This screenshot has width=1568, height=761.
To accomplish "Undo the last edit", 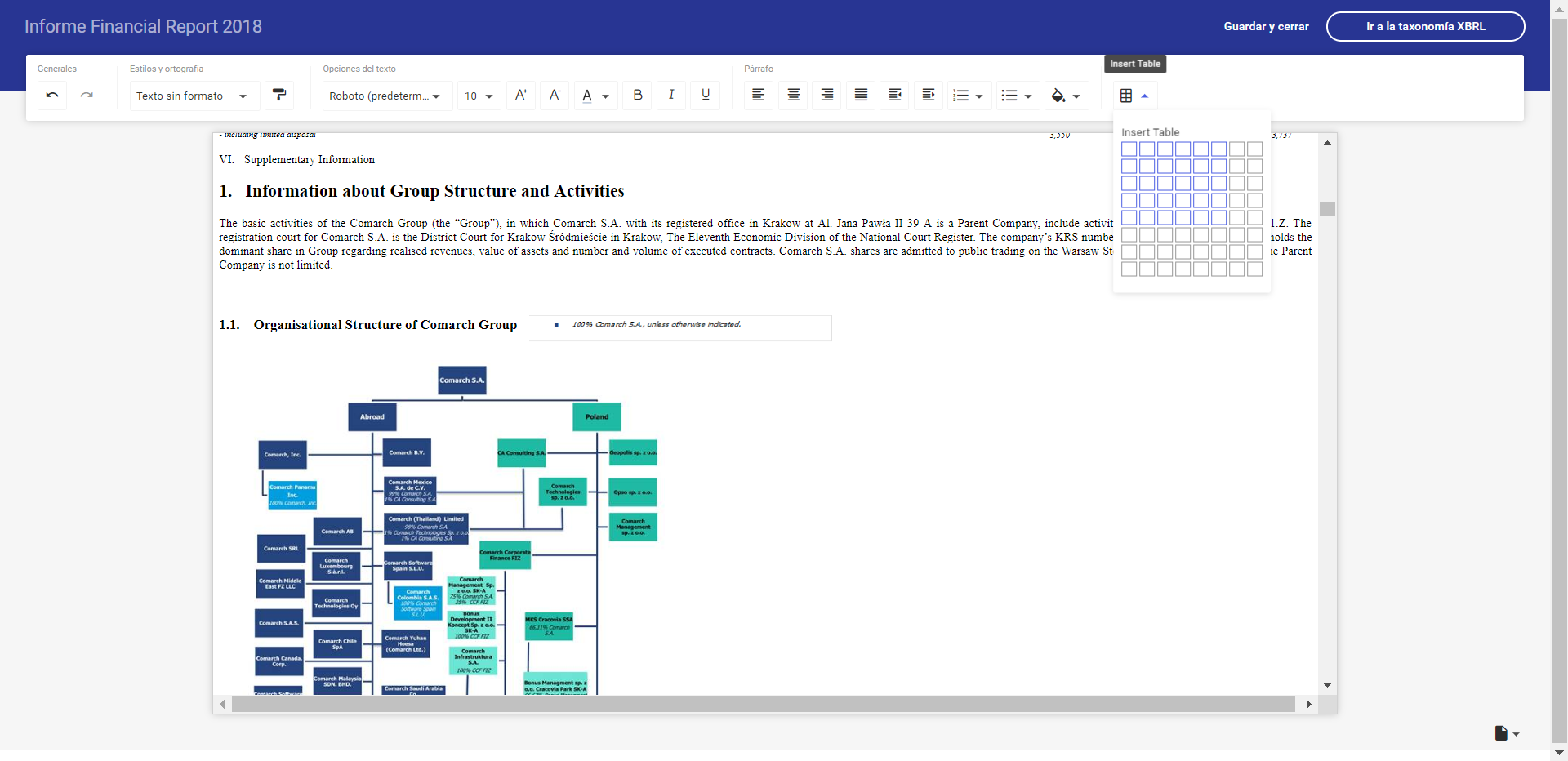I will (52, 96).
